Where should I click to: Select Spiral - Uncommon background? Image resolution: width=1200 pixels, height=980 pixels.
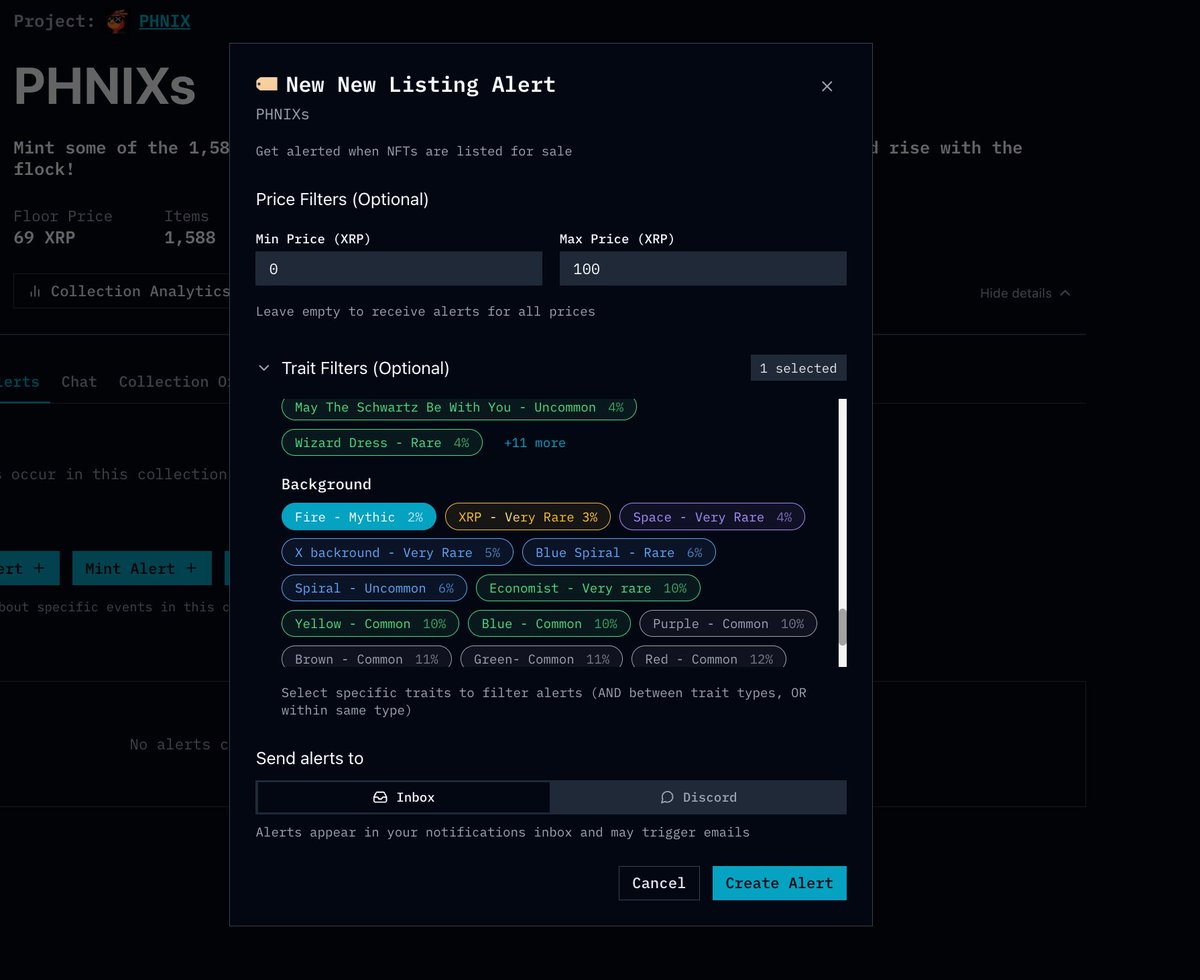point(374,588)
